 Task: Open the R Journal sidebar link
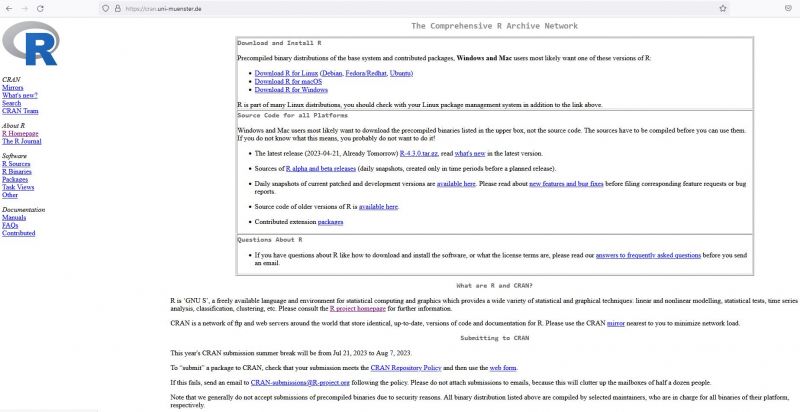23,141
